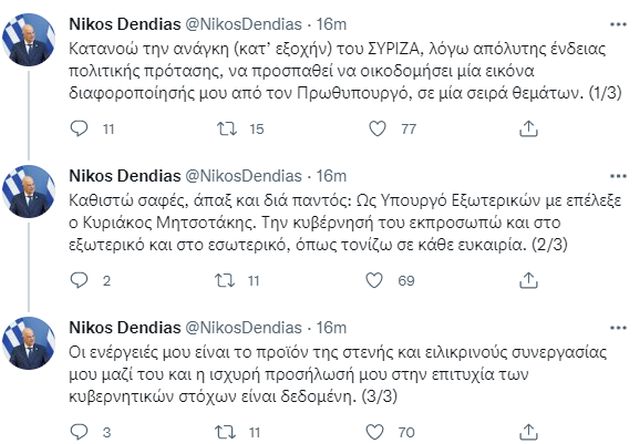640x444 pixels.
Task: Retweet the third tweet marked (3/3)
Action: coord(228,432)
